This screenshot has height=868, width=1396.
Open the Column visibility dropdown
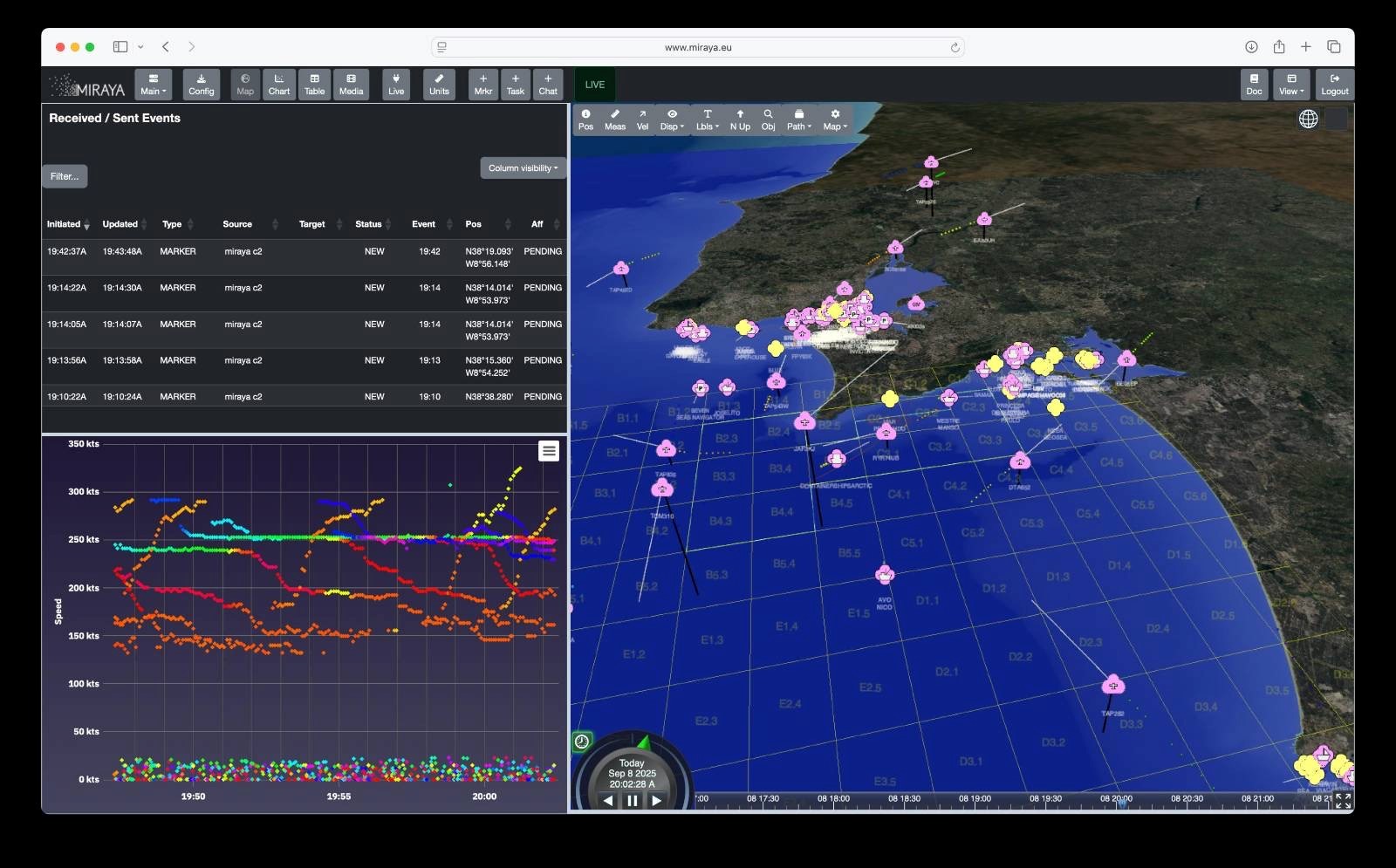523,168
